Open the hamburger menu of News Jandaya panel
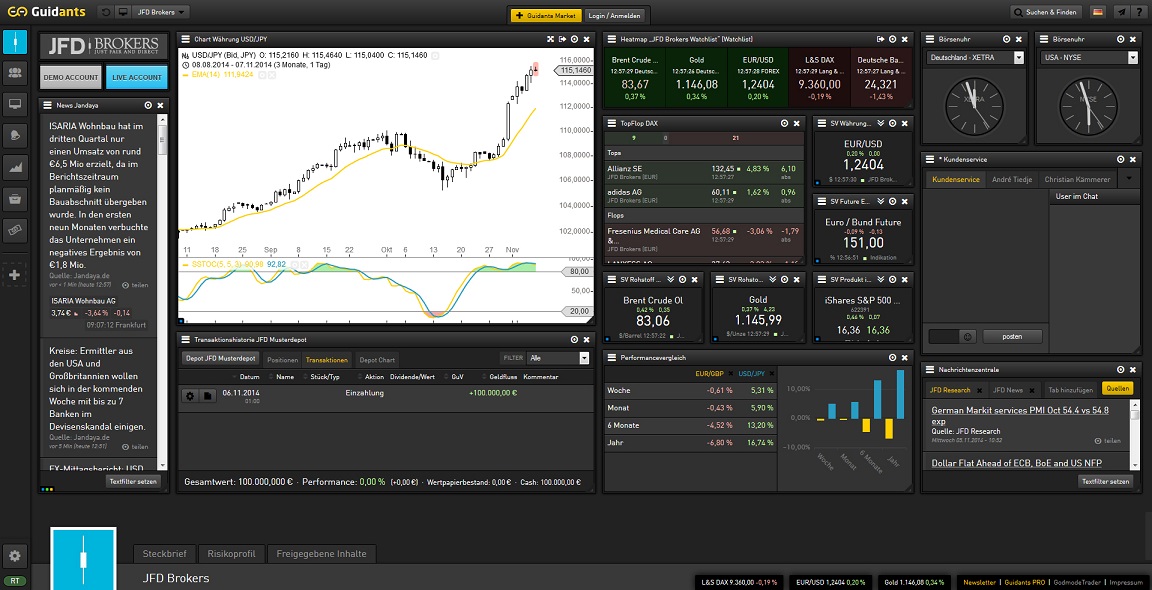Image resolution: width=1152 pixels, height=590 pixels. pos(45,104)
